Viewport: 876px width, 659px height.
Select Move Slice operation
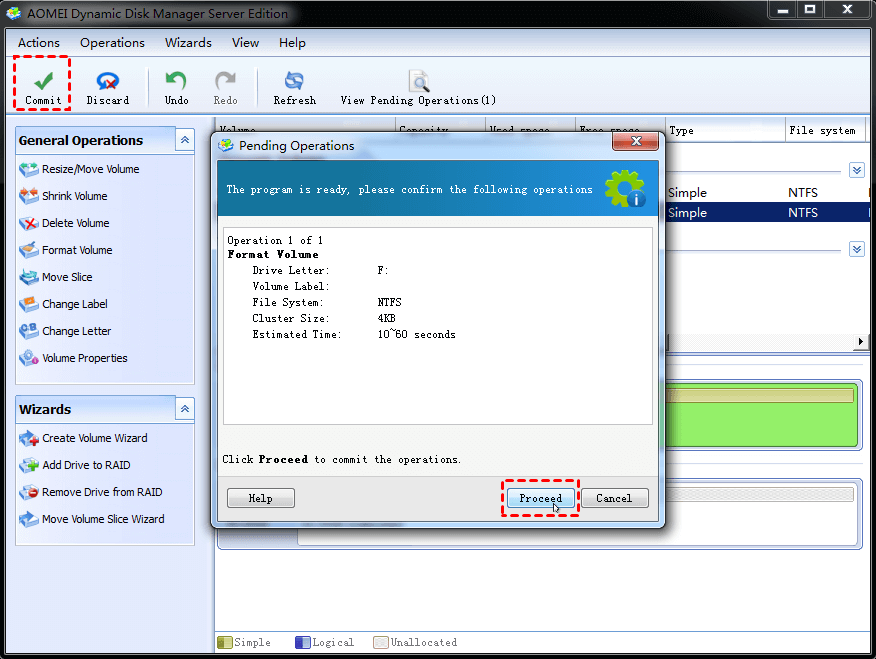[55, 277]
